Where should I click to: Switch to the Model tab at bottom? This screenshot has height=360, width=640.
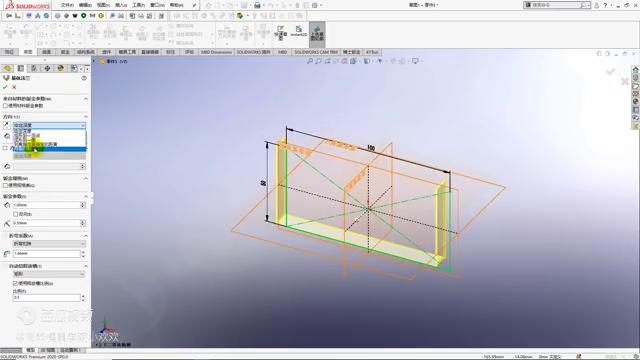point(31,350)
